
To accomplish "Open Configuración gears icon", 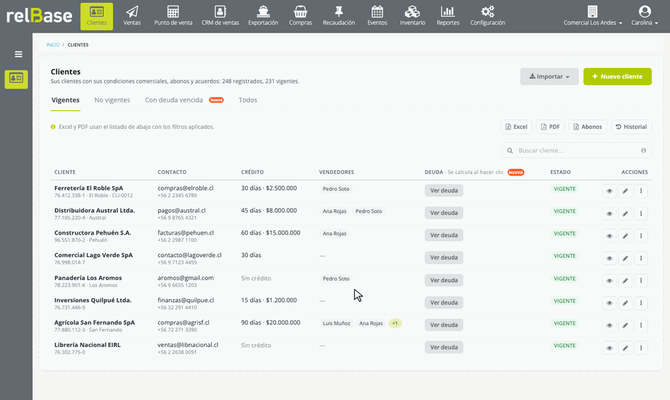I will tap(488, 12).
